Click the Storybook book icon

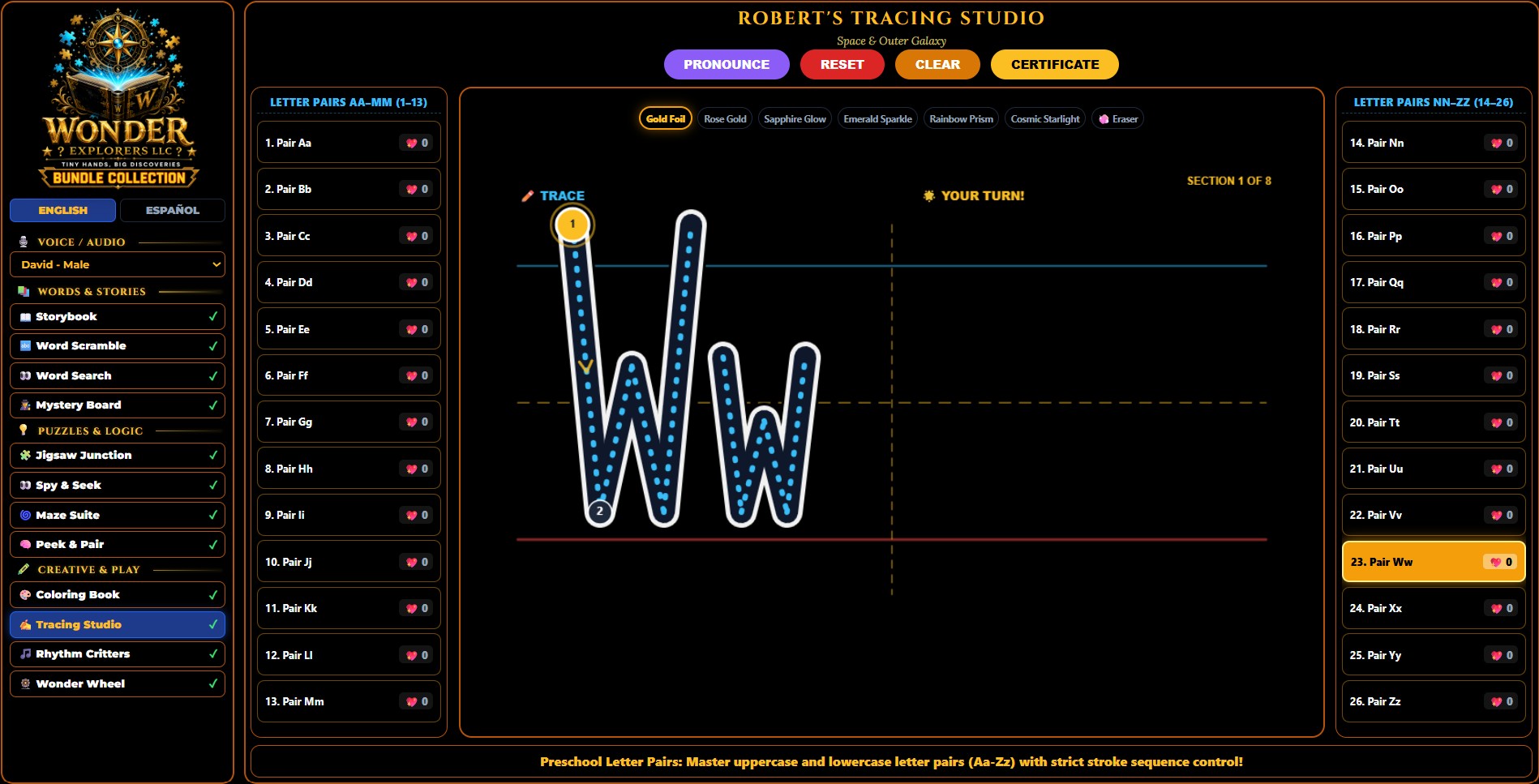(x=25, y=317)
